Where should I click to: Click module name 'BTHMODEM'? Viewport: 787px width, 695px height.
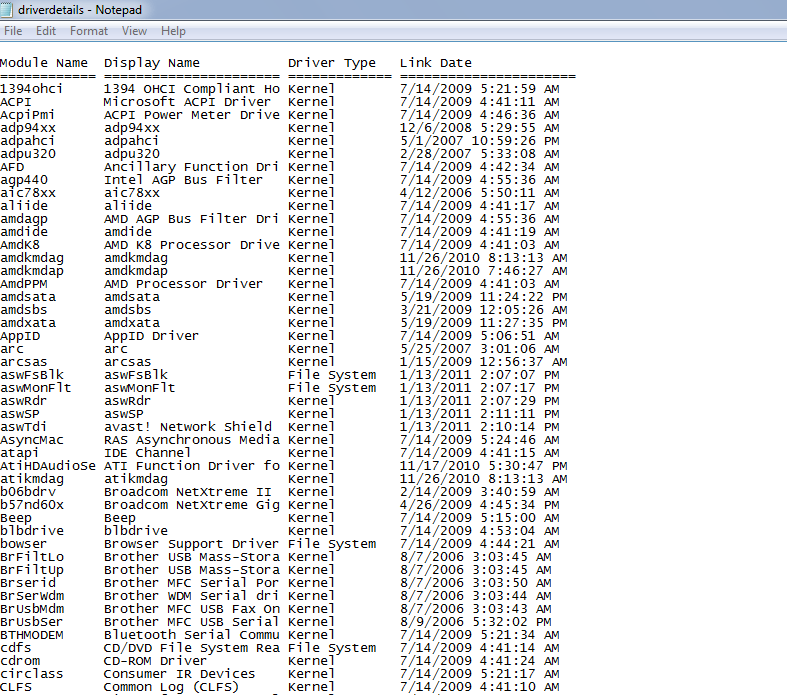coord(32,636)
